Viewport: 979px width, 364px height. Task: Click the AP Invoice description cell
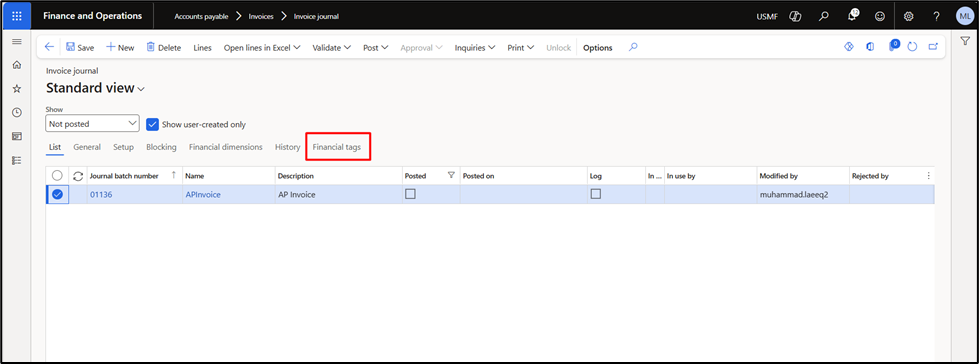[338, 195]
